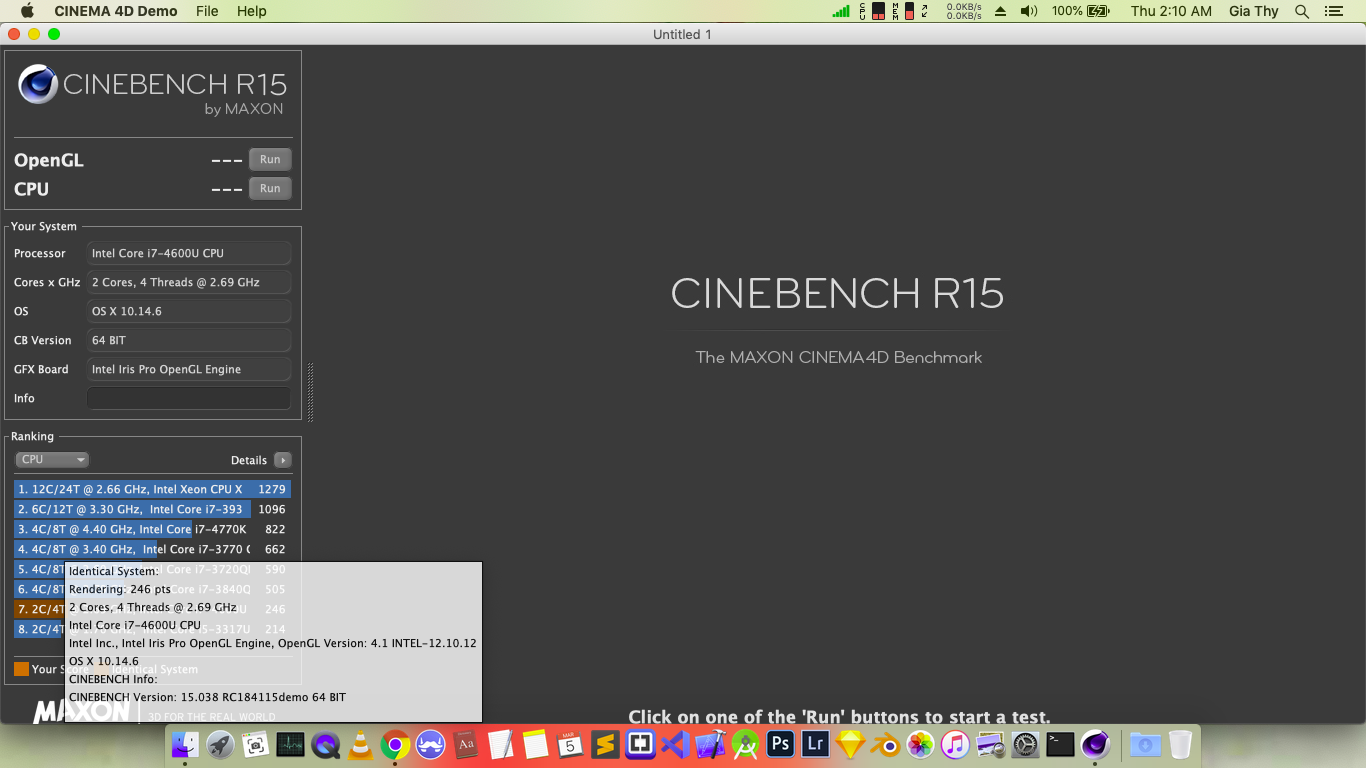Open Launchpad rocket icon in dock
The image size is (1366, 768).
pyautogui.click(x=220, y=744)
